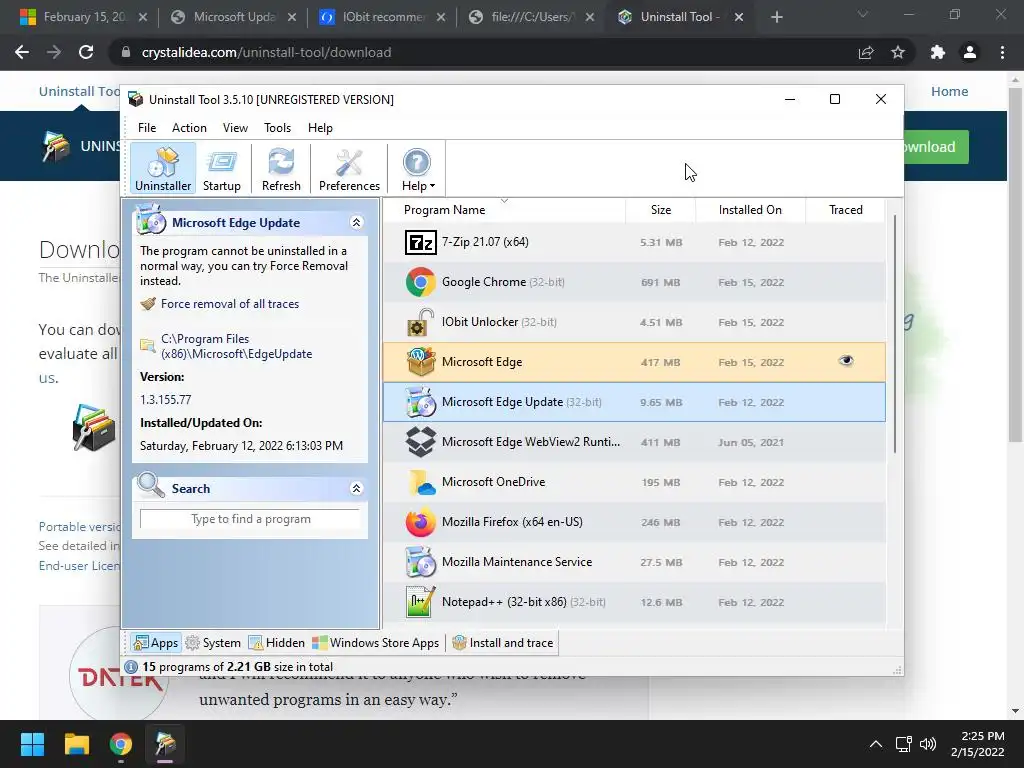Go back in Chrome
This screenshot has height=768, width=1024.
(x=22, y=52)
